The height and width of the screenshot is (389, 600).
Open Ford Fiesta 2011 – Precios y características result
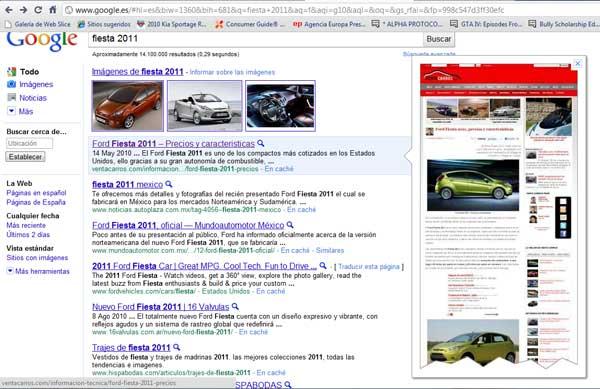pyautogui.click(x=173, y=143)
